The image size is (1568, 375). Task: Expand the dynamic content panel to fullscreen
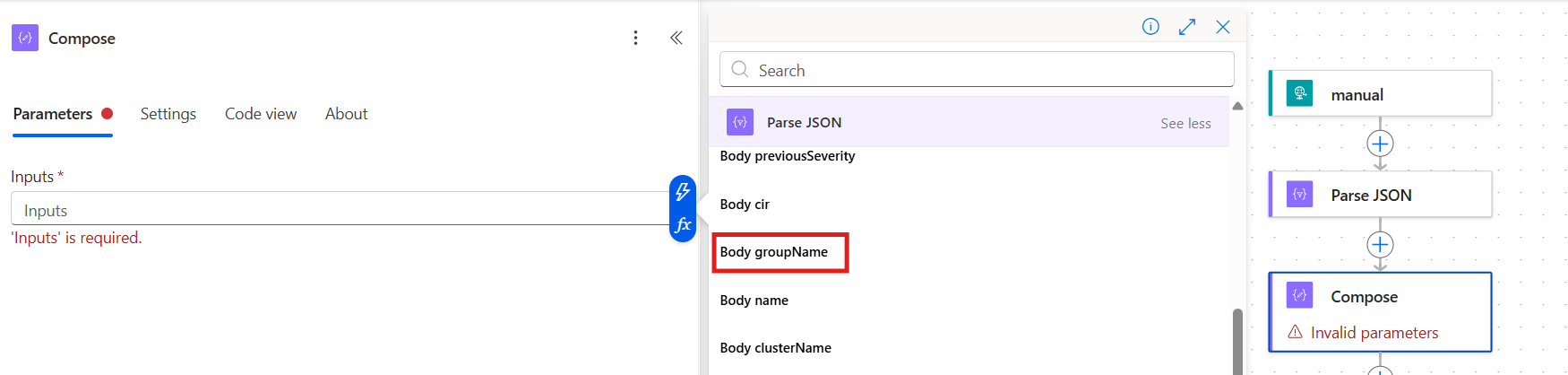(x=1187, y=27)
